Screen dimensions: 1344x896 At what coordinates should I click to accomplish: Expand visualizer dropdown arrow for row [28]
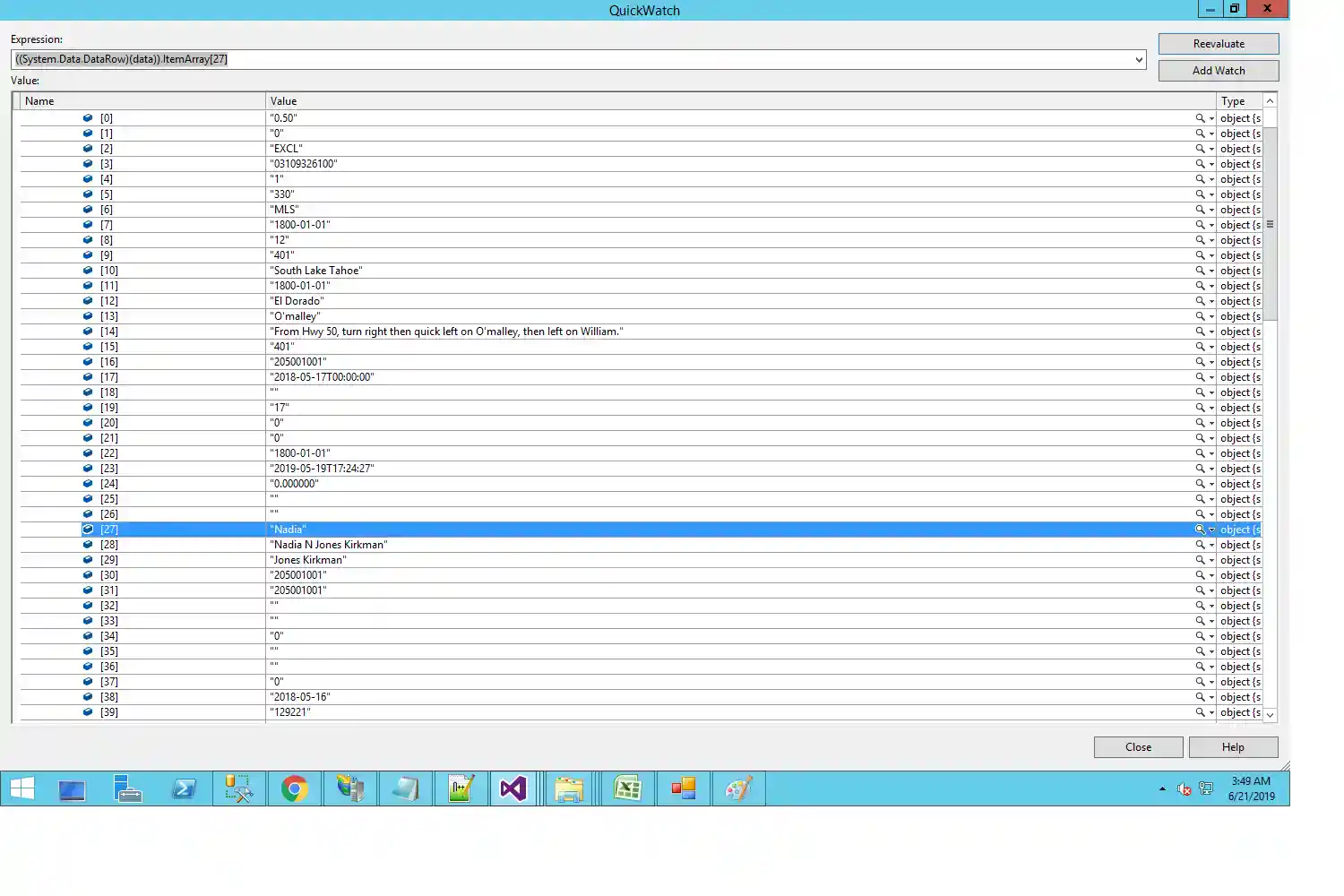click(1211, 545)
